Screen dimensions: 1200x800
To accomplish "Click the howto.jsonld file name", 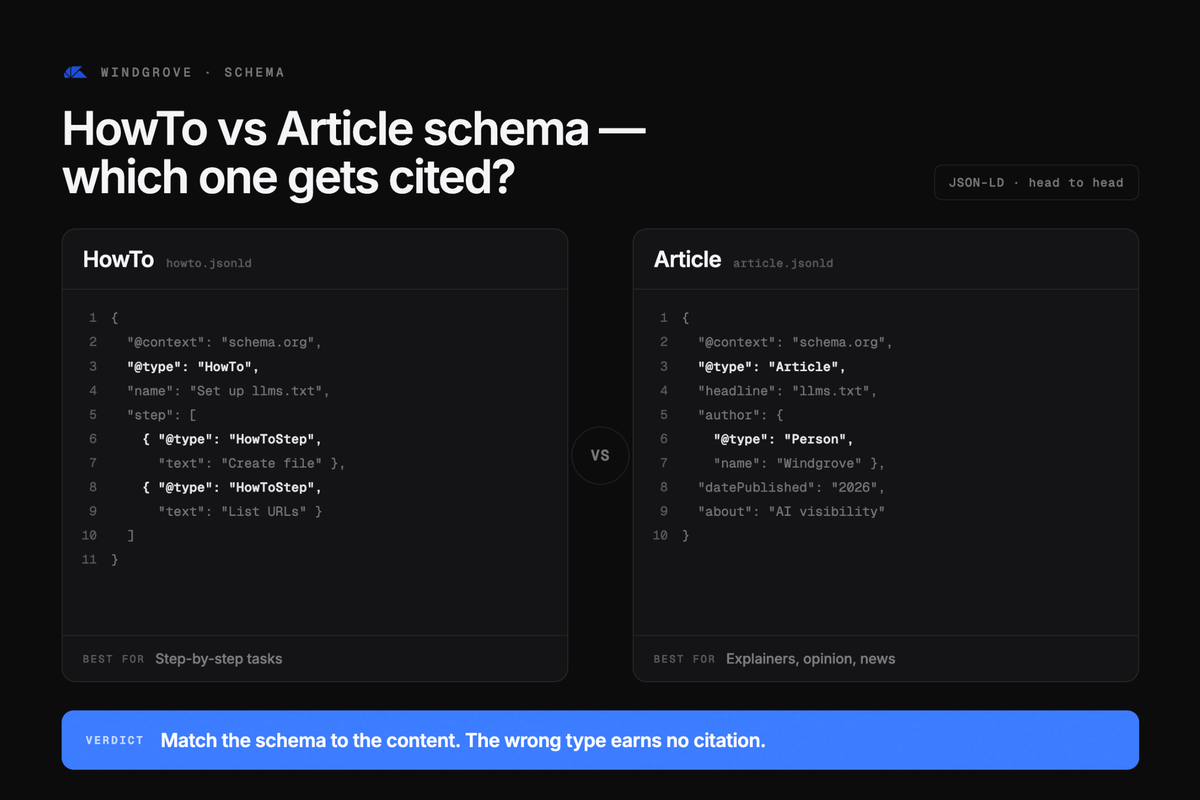I will coord(209,263).
